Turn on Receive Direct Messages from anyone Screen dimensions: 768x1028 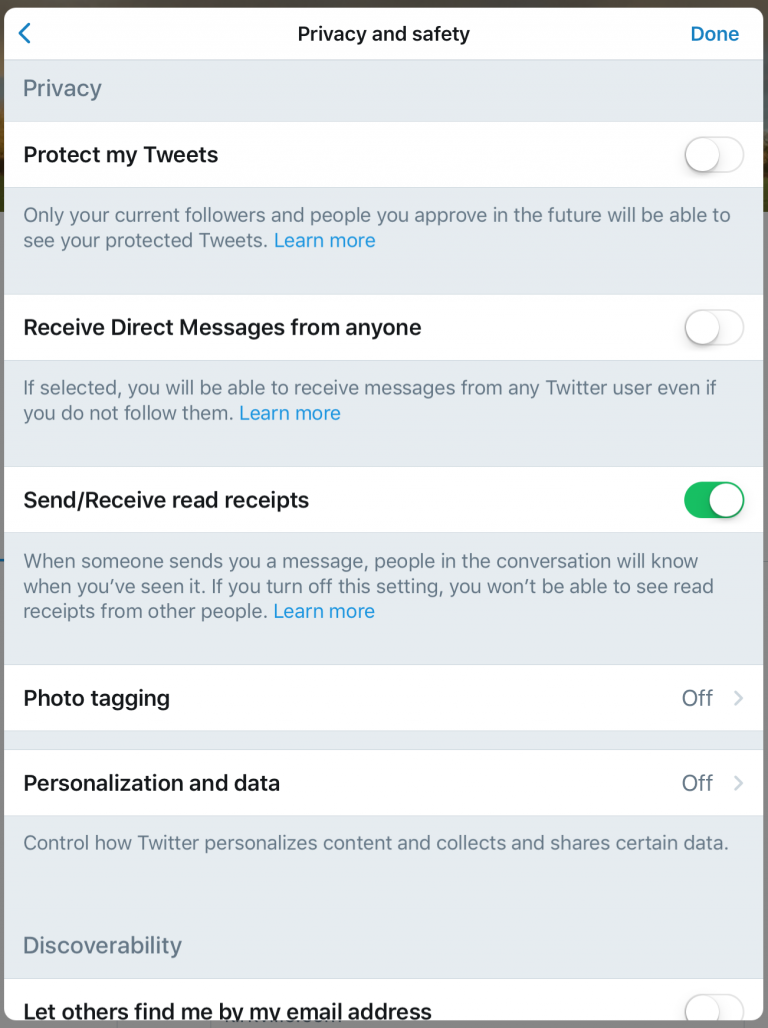(714, 327)
